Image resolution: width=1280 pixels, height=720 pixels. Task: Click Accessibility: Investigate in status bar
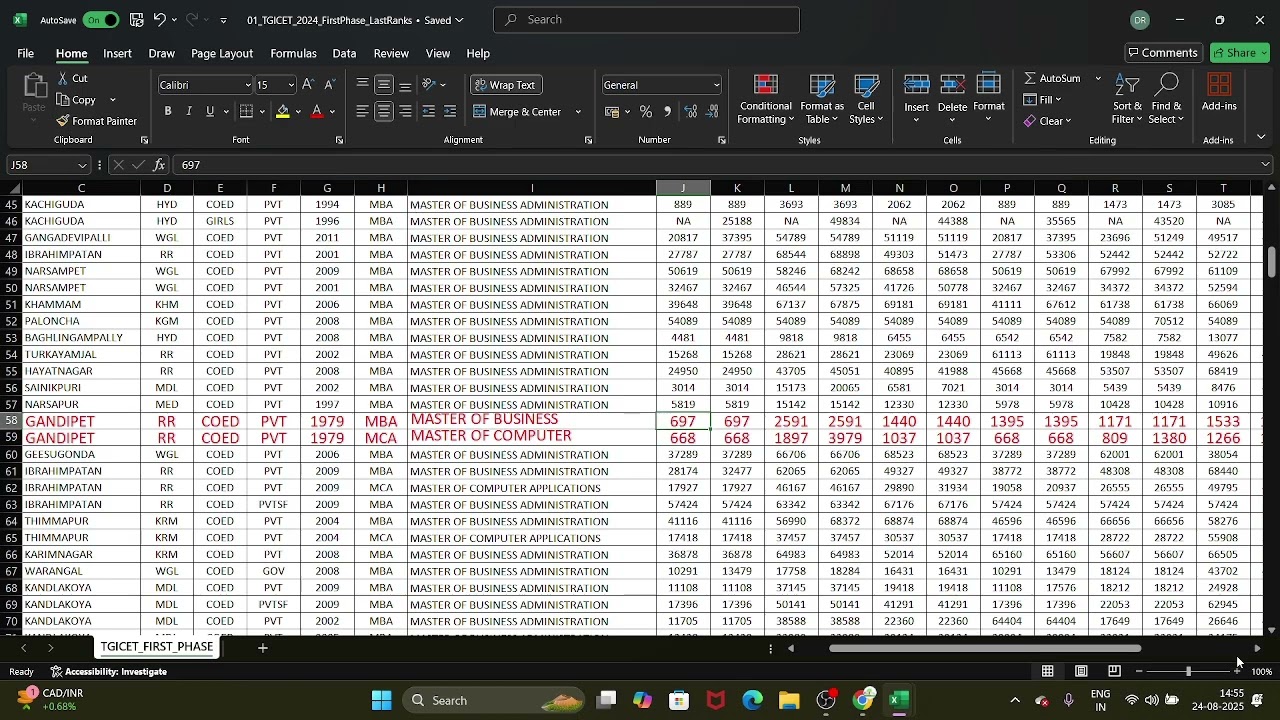pyautogui.click(x=108, y=672)
